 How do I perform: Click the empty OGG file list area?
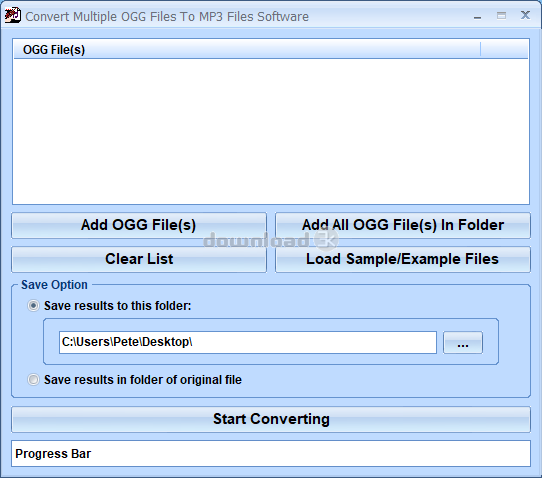(271, 131)
